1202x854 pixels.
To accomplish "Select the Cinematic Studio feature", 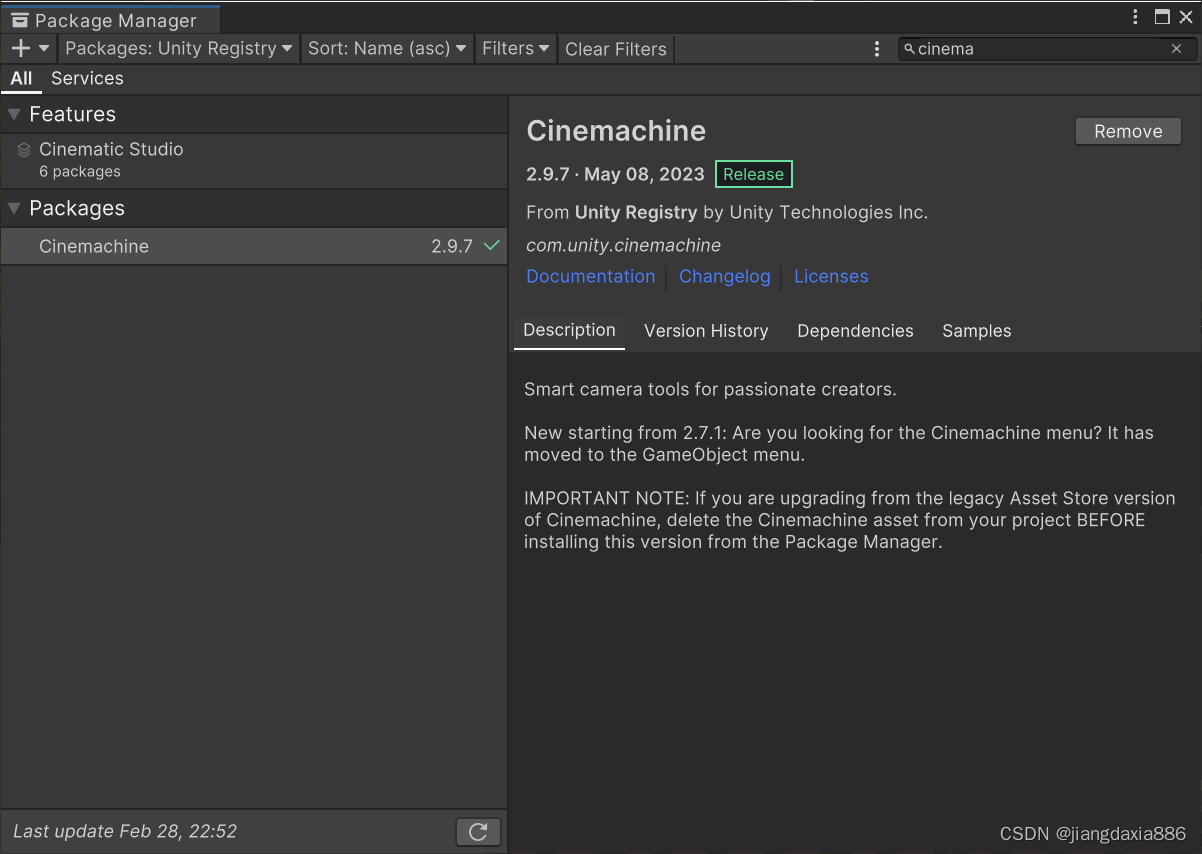I will (x=254, y=160).
